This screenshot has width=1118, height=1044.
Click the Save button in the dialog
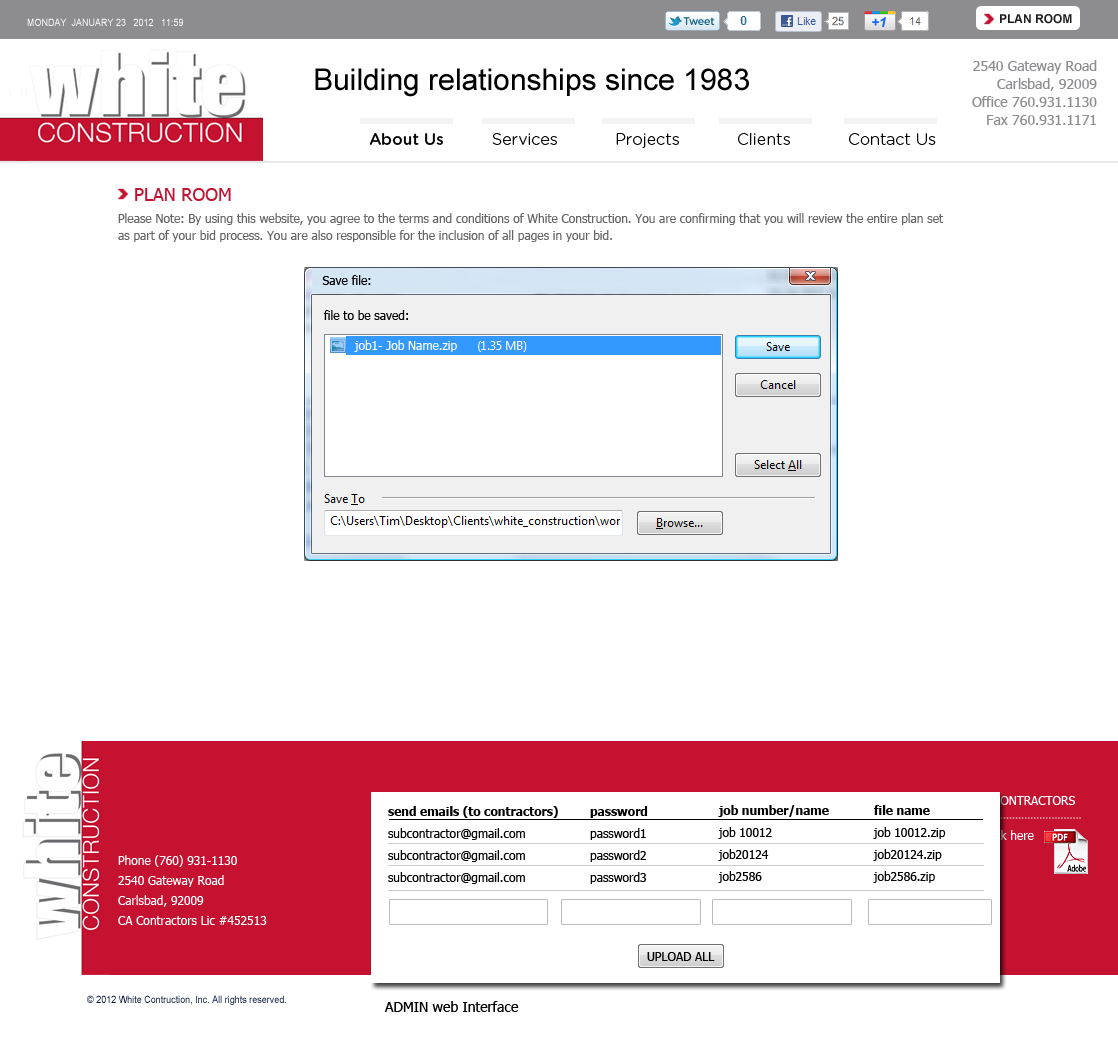[x=777, y=347]
